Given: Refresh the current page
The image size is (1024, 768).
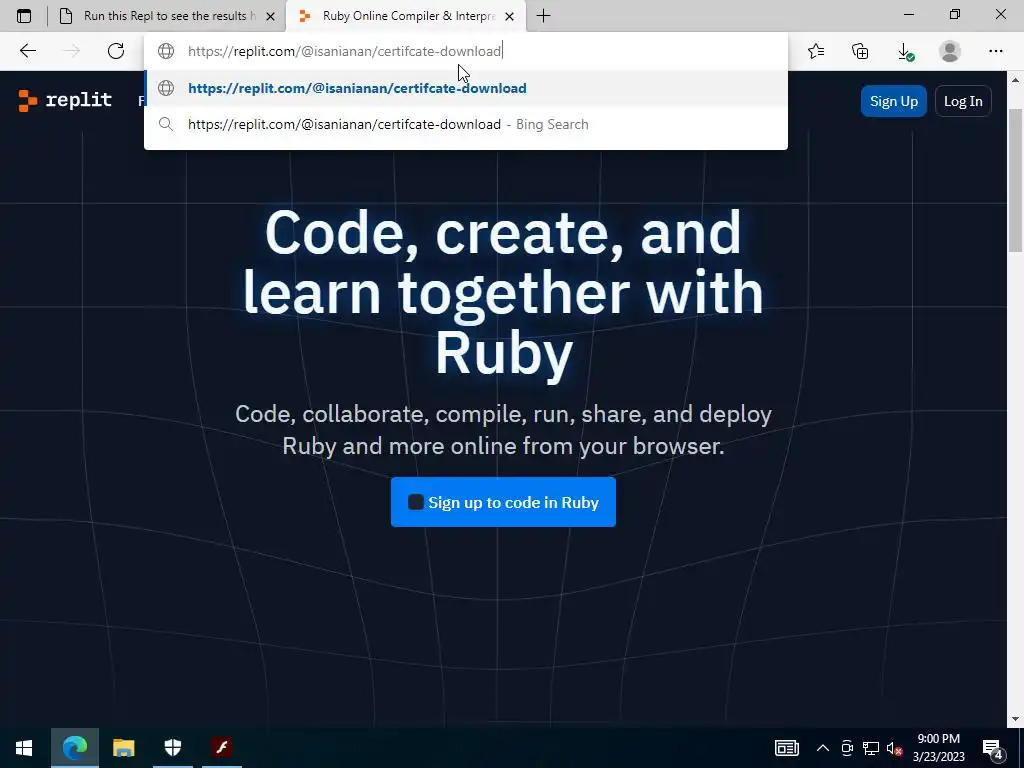Looking at the screenshot, I should [116, 51].
